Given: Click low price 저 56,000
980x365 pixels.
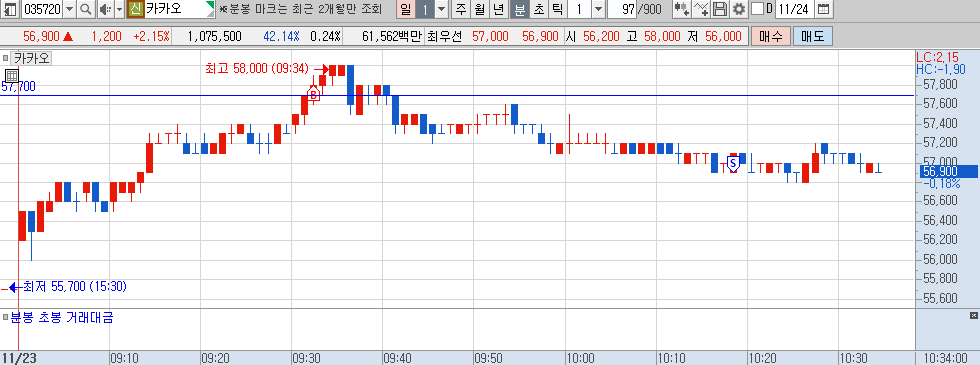Looking at the screenshot, I should point(714,36).
